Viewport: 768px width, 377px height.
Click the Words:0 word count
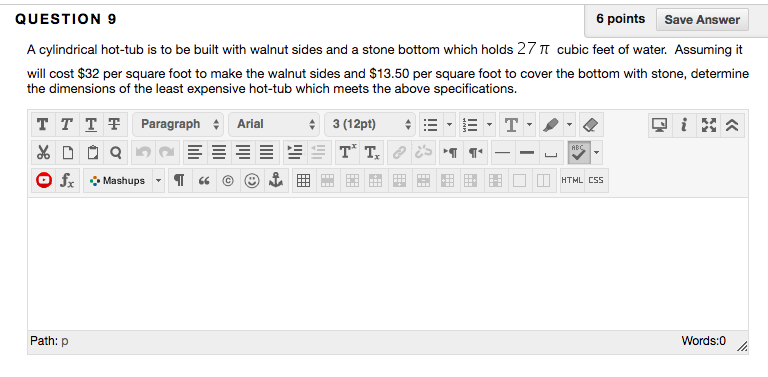[703, 341]
